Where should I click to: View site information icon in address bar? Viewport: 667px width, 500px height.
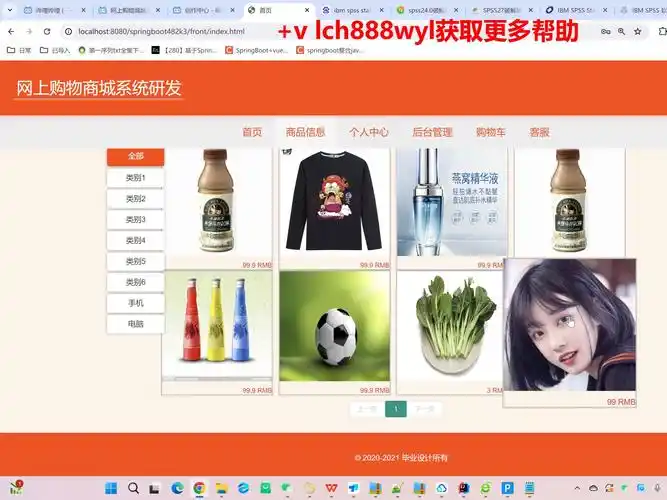coord(68,31)
